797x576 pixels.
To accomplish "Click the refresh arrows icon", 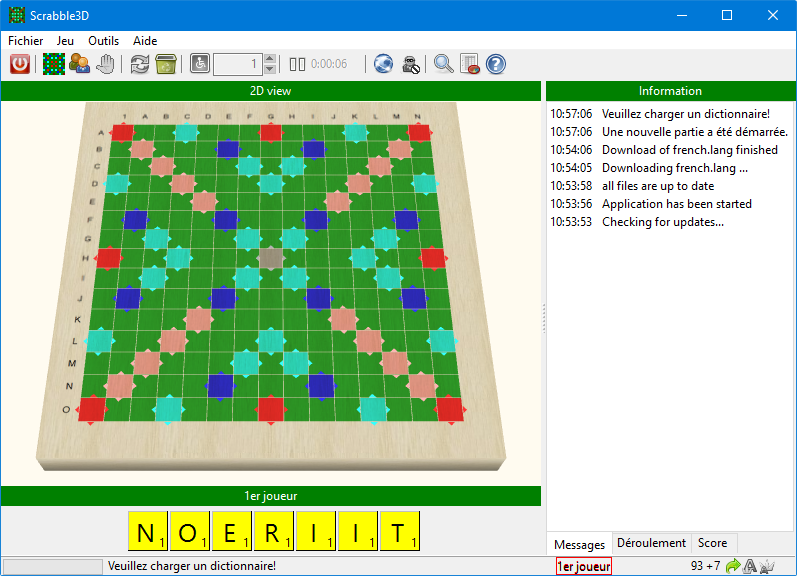I will click(140, 64).
